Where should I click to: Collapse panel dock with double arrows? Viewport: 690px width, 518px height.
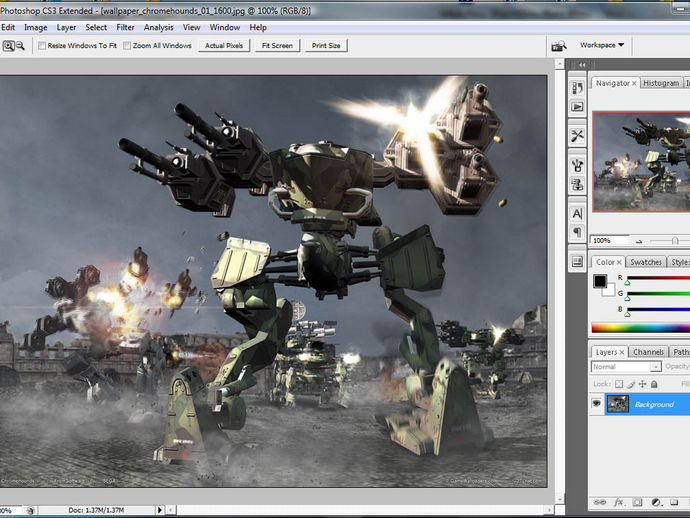click(582, 65)
